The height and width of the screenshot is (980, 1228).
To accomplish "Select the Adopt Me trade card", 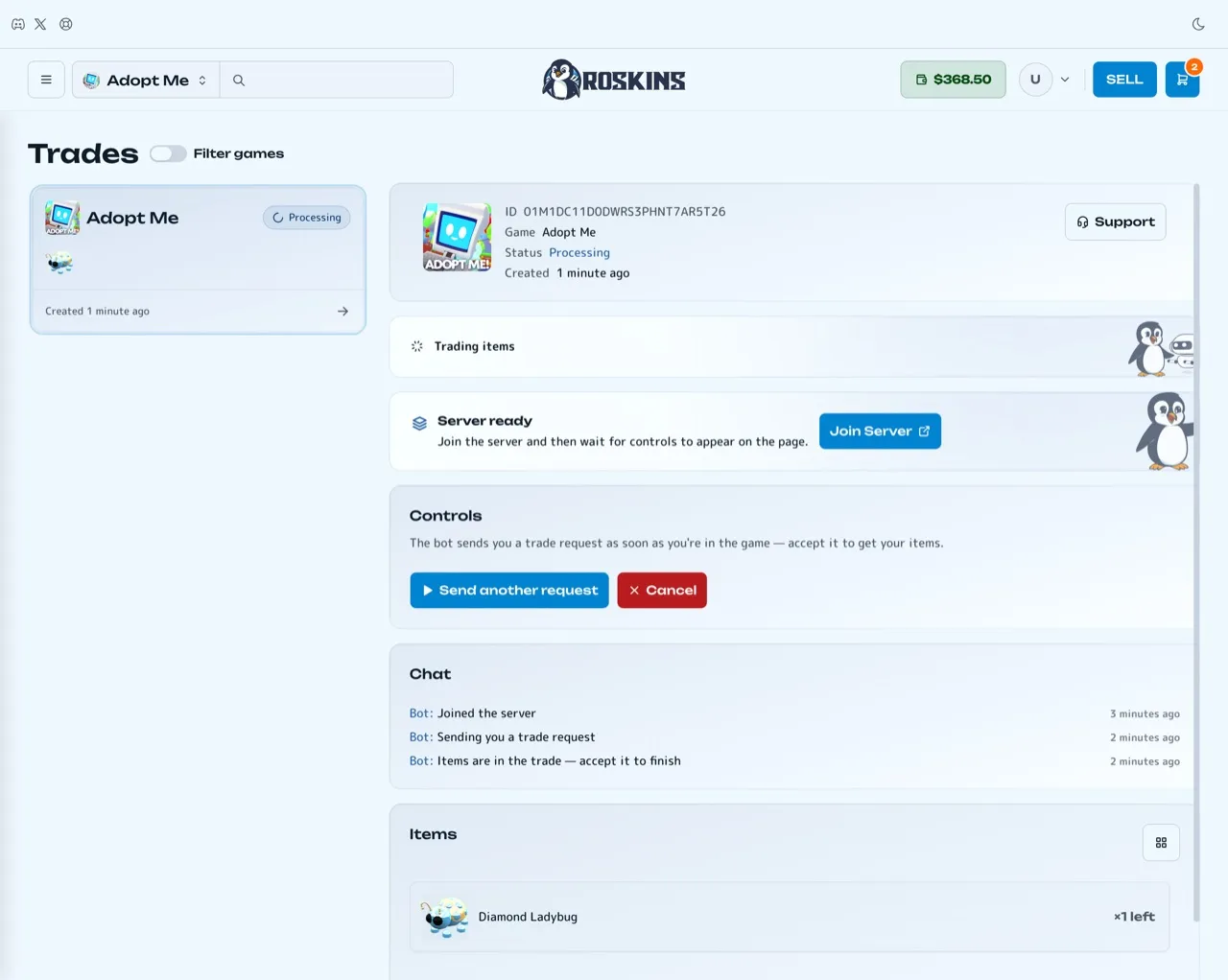I will (x=198, y=260).
